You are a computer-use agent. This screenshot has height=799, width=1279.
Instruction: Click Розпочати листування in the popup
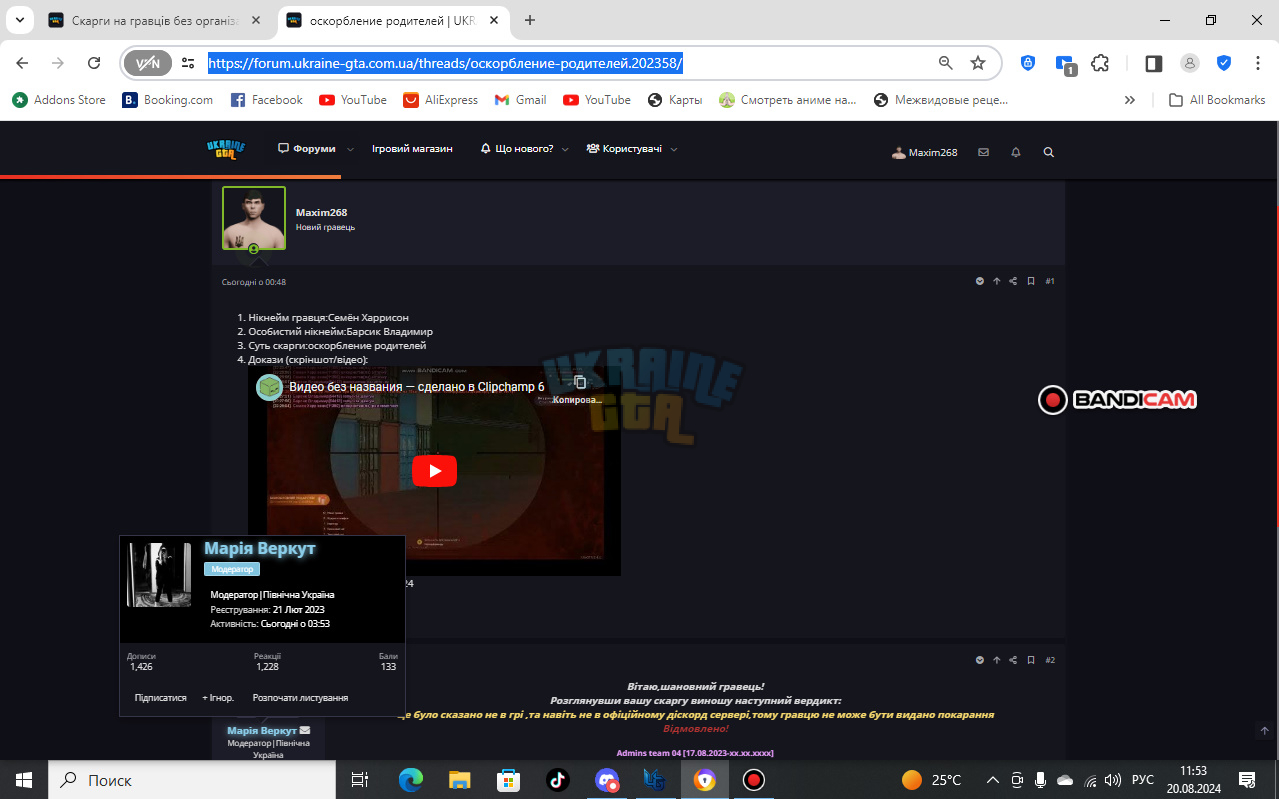(x=300, y=698)
